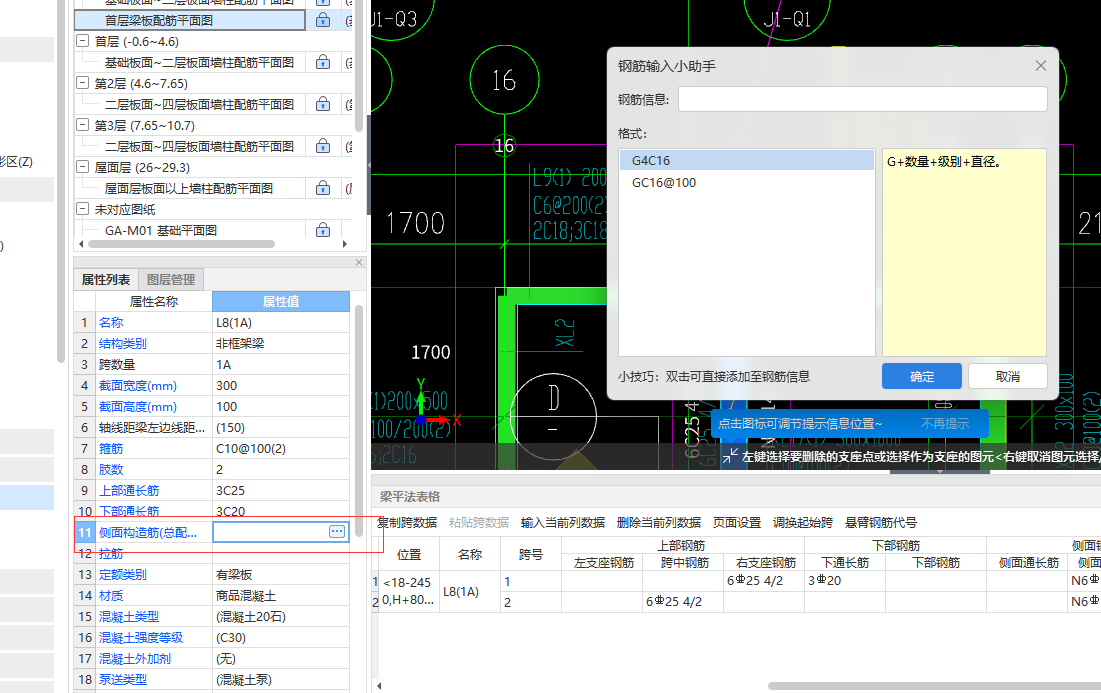The width and height of the screenshot is (1101, 693).
Task: Click the 混凝土强度等级 property name
Action: [x=141, y=638]
